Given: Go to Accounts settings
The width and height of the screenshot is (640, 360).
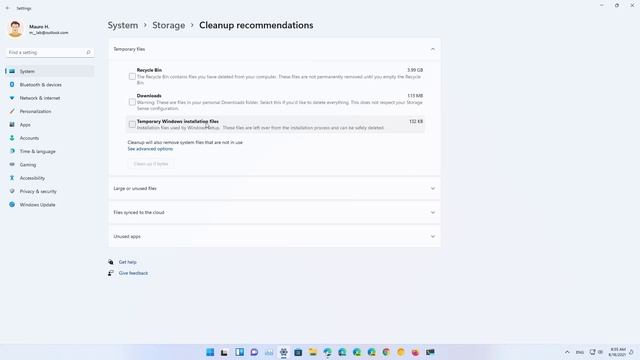Looking at the screenshot, I should (29, 138).
